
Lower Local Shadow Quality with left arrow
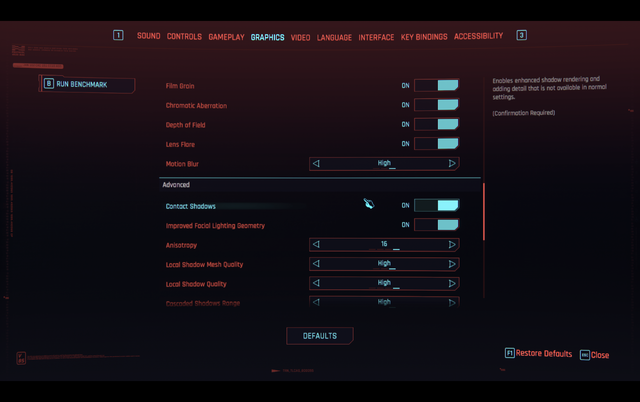click(316, 283)
